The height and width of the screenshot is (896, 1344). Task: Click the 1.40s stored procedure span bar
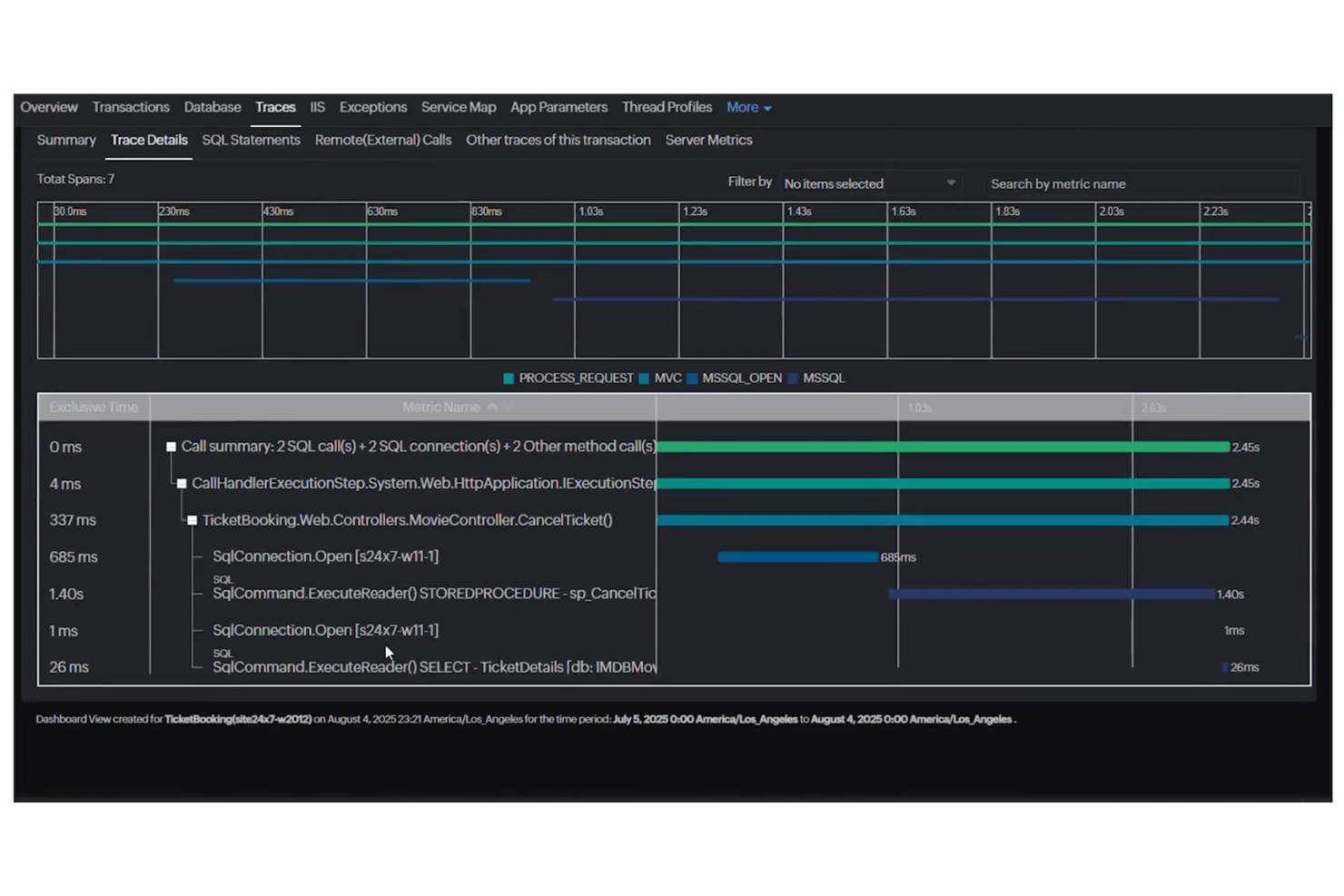[1052, 594]
